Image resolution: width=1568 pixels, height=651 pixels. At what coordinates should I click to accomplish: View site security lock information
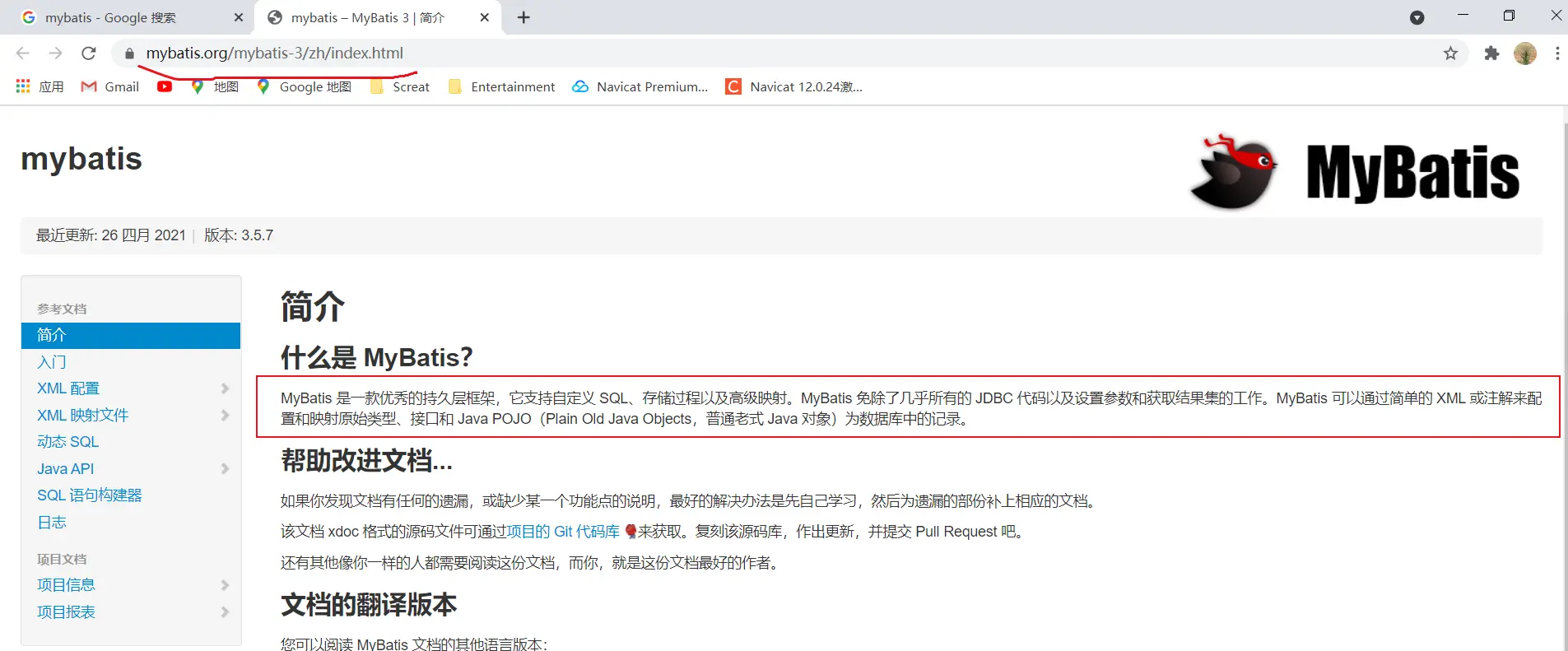point(129,53)
